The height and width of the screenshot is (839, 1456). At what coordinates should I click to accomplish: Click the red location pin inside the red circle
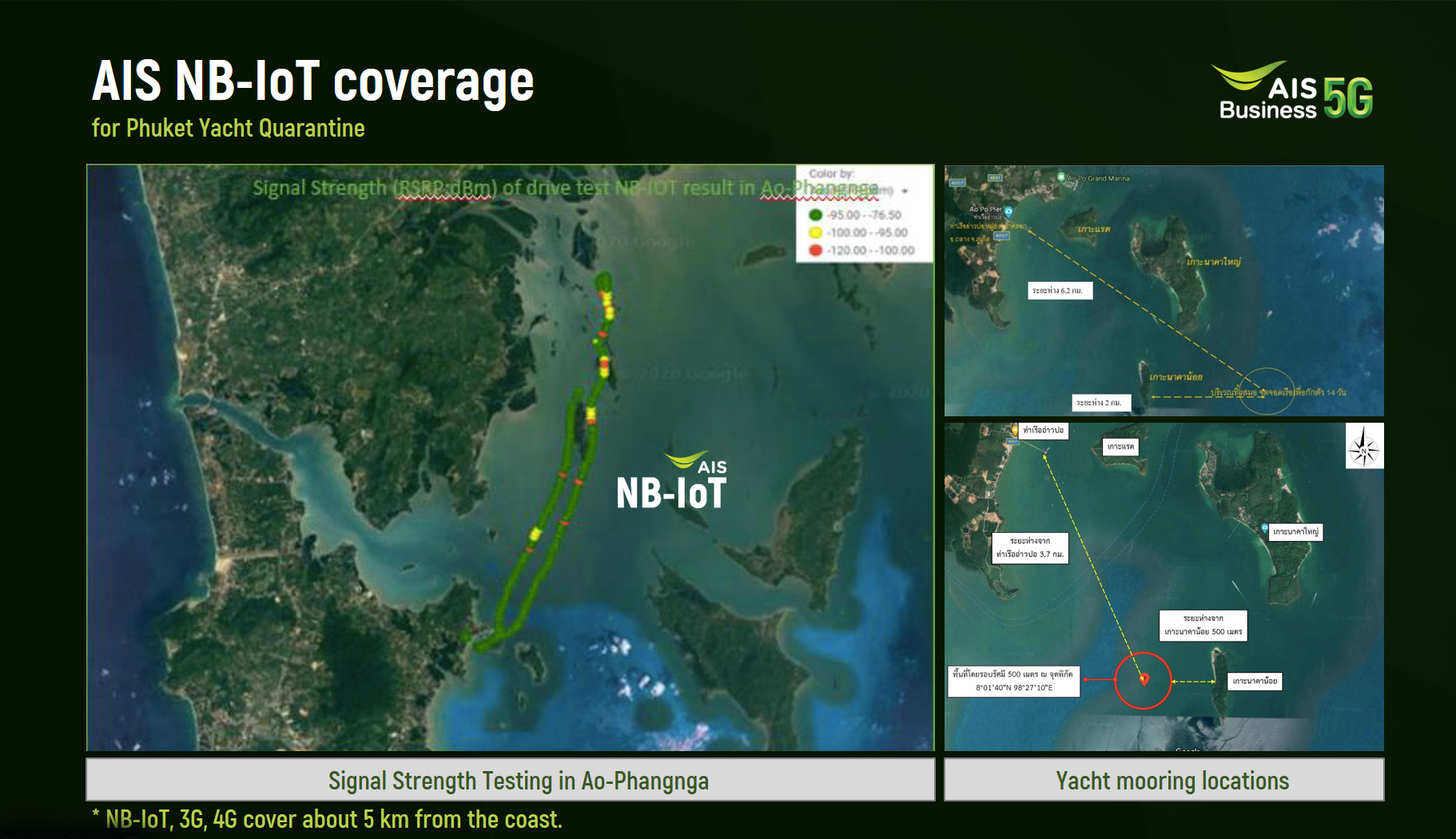[1144, 679]
